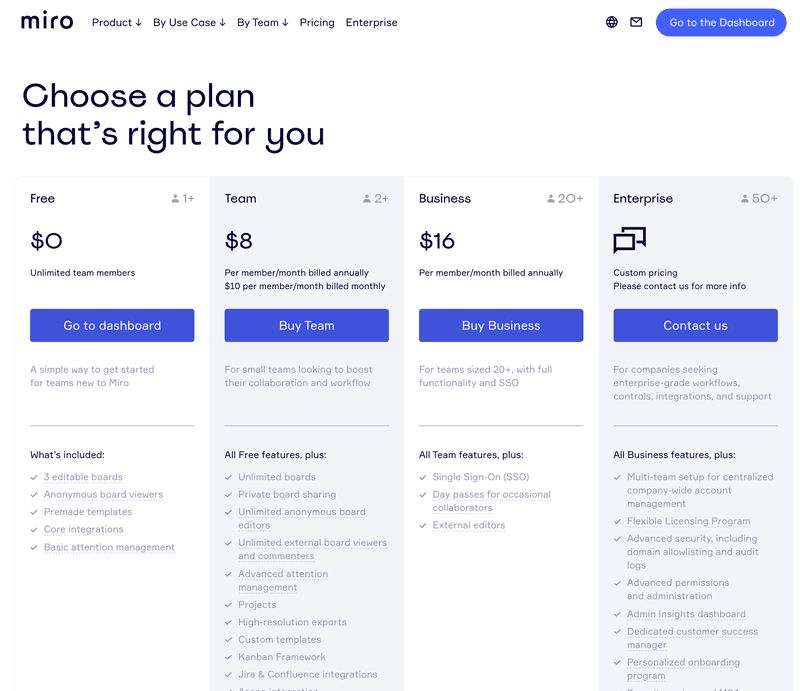Open the By Team dropdown
800x691 pixels.
[262, 22]
